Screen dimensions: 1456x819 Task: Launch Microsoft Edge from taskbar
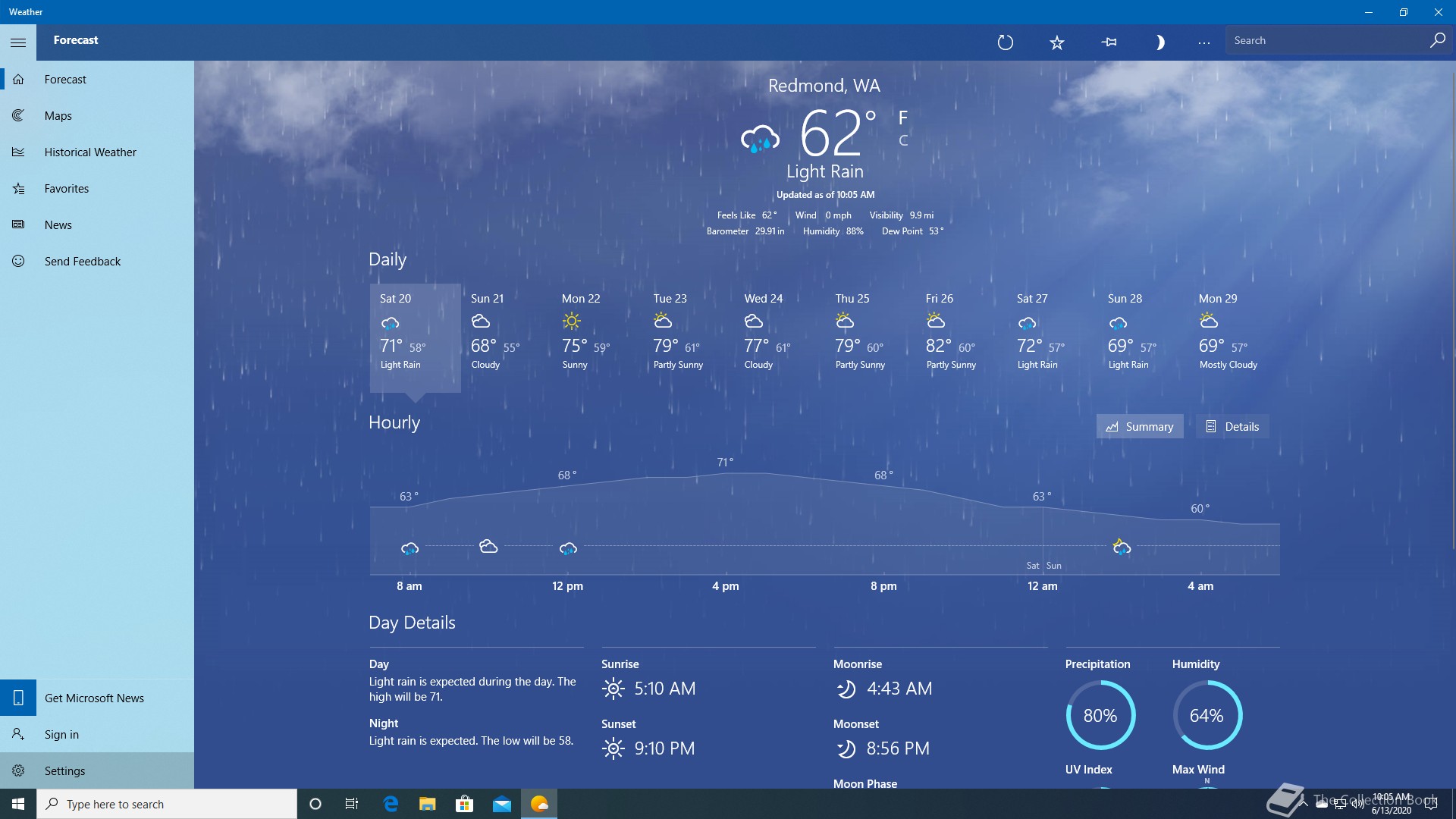tap(391, 804)
